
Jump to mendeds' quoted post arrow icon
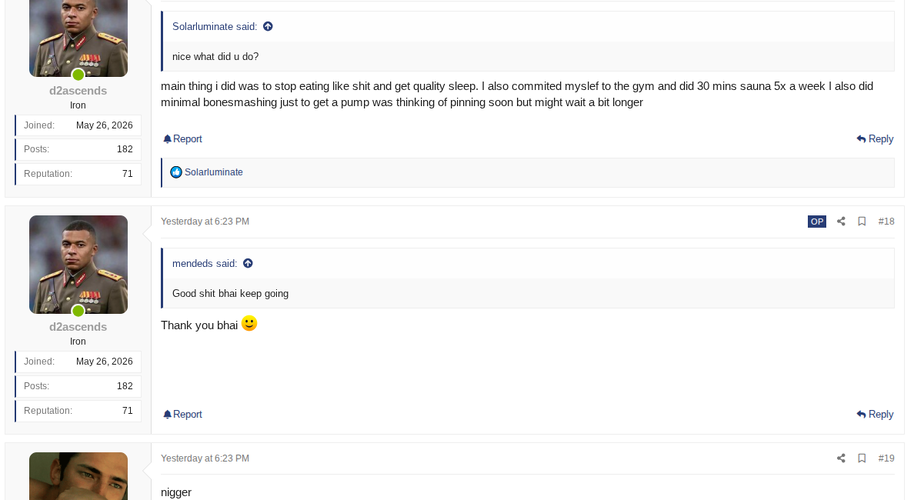tap(248, 263)
